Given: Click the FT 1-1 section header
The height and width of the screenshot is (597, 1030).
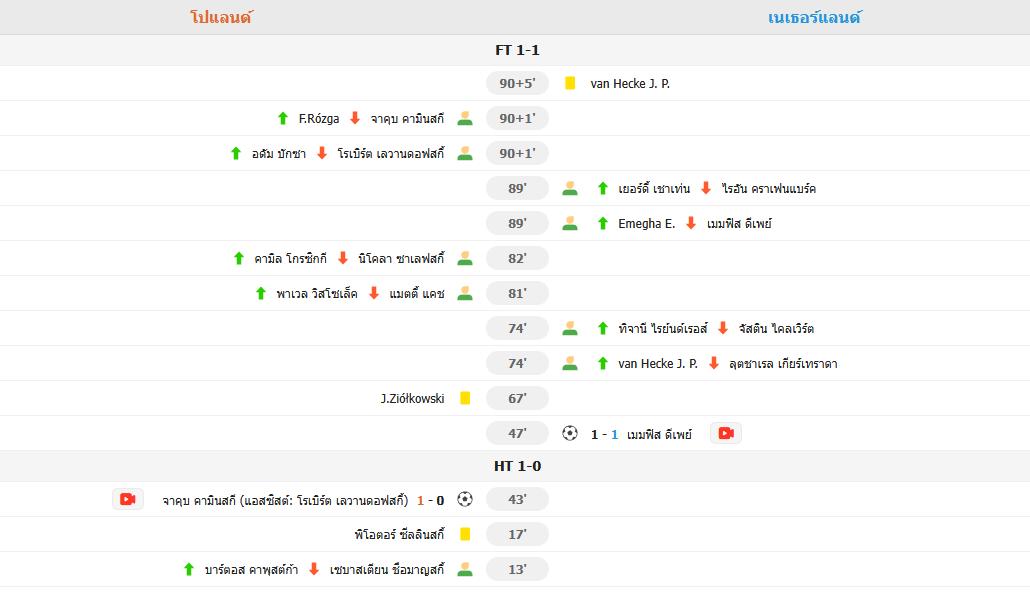Looking at the screenshot, I should pyautogui.click(x=517, y=50).
